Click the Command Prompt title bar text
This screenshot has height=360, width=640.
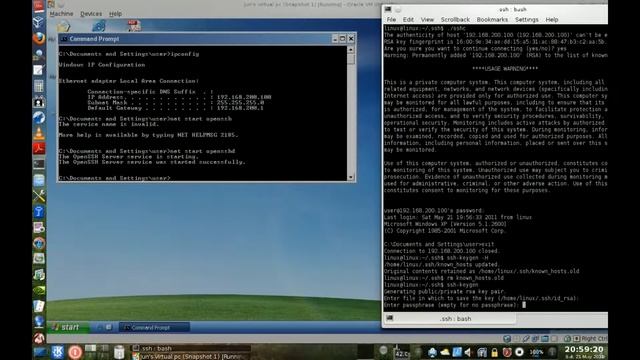(94, 39)
